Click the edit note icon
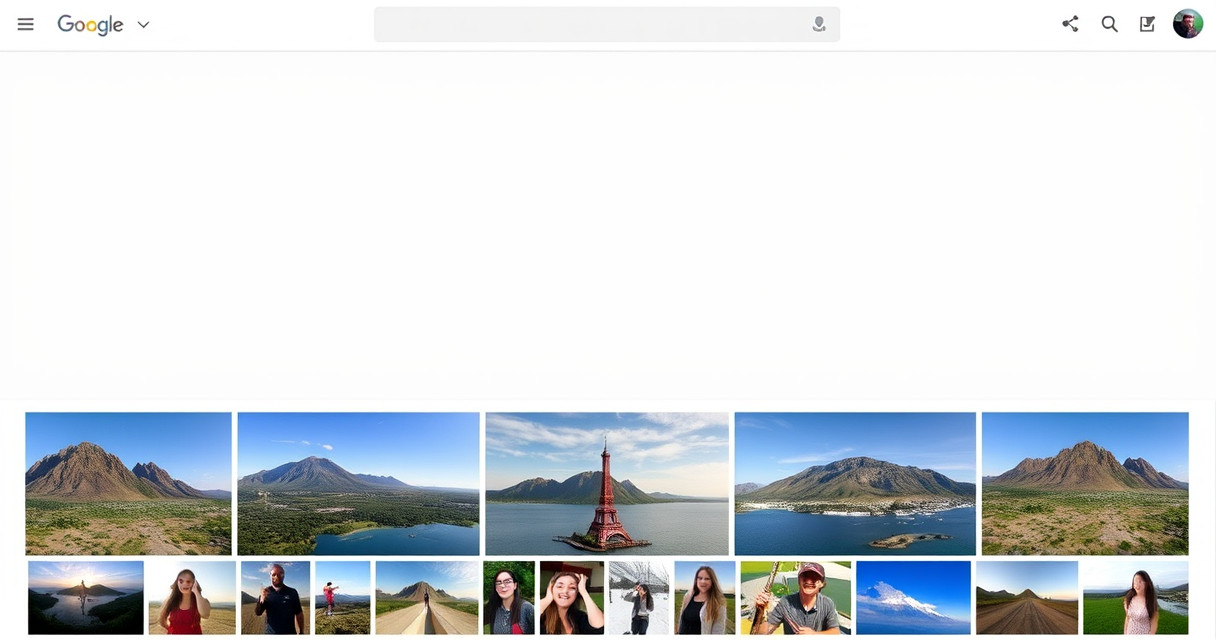This screenshot has width=1216, height=640. 1147,24
